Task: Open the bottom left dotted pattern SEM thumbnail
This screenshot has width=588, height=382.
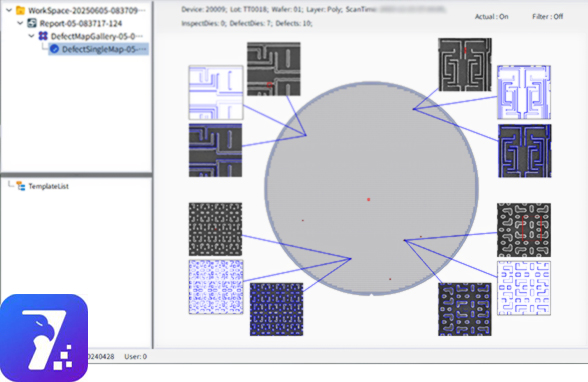Action: click(215, 229)
